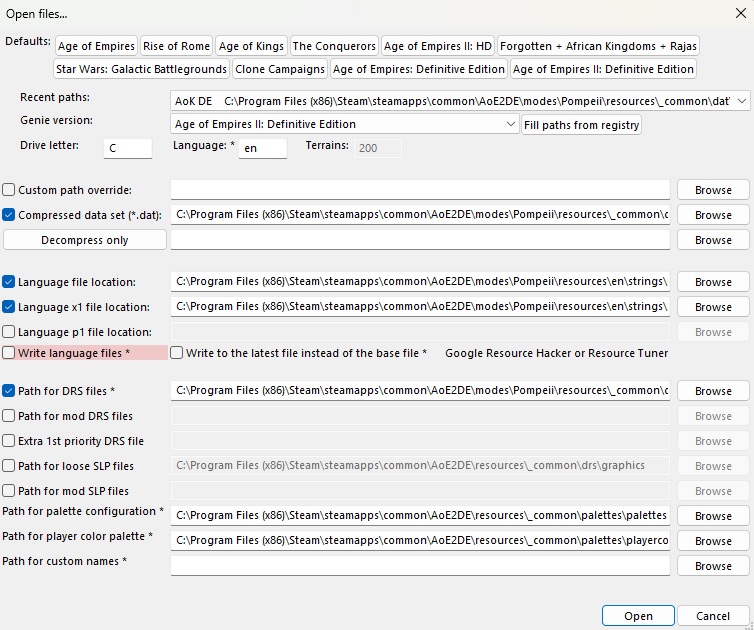
Task: Uncheck Language file location checkbox
Action: (8, 282)
